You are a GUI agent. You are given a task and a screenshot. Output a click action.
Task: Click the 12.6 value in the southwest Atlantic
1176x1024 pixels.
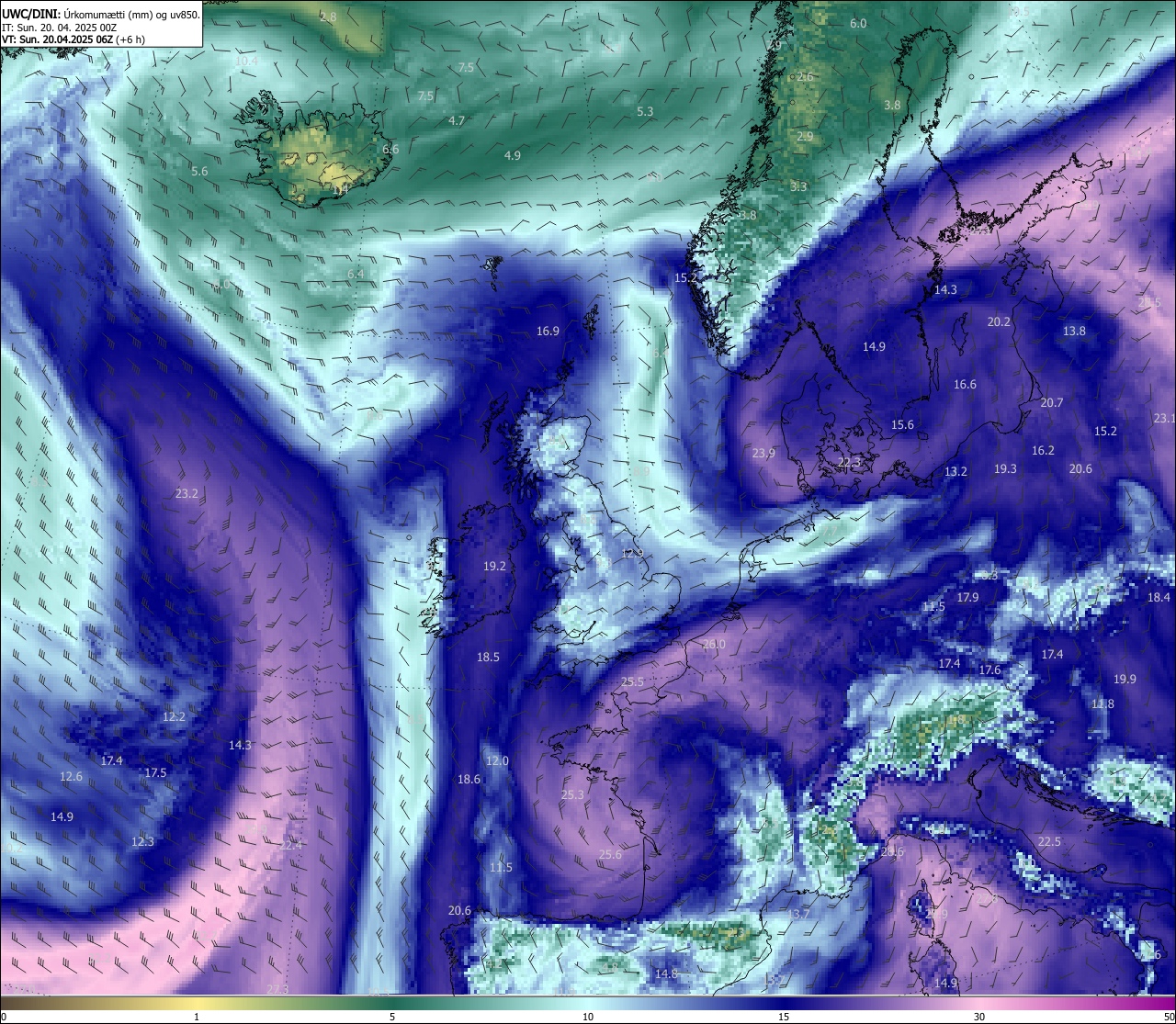point(71,776)
